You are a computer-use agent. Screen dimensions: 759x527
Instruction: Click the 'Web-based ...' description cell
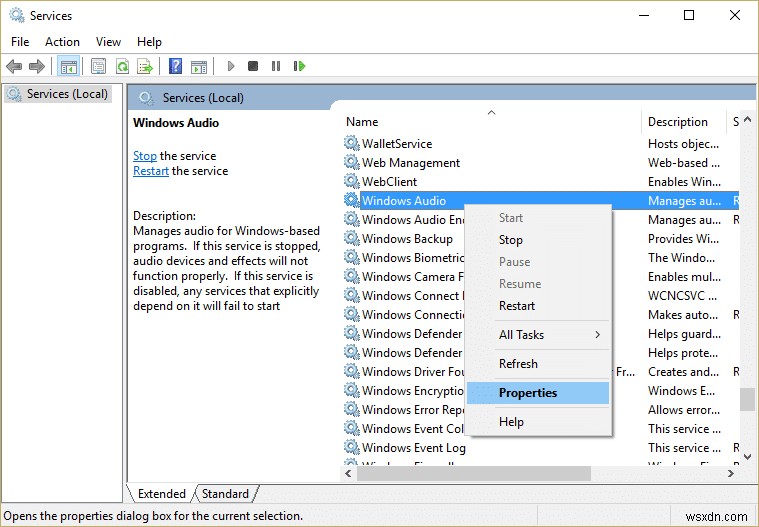684,163
